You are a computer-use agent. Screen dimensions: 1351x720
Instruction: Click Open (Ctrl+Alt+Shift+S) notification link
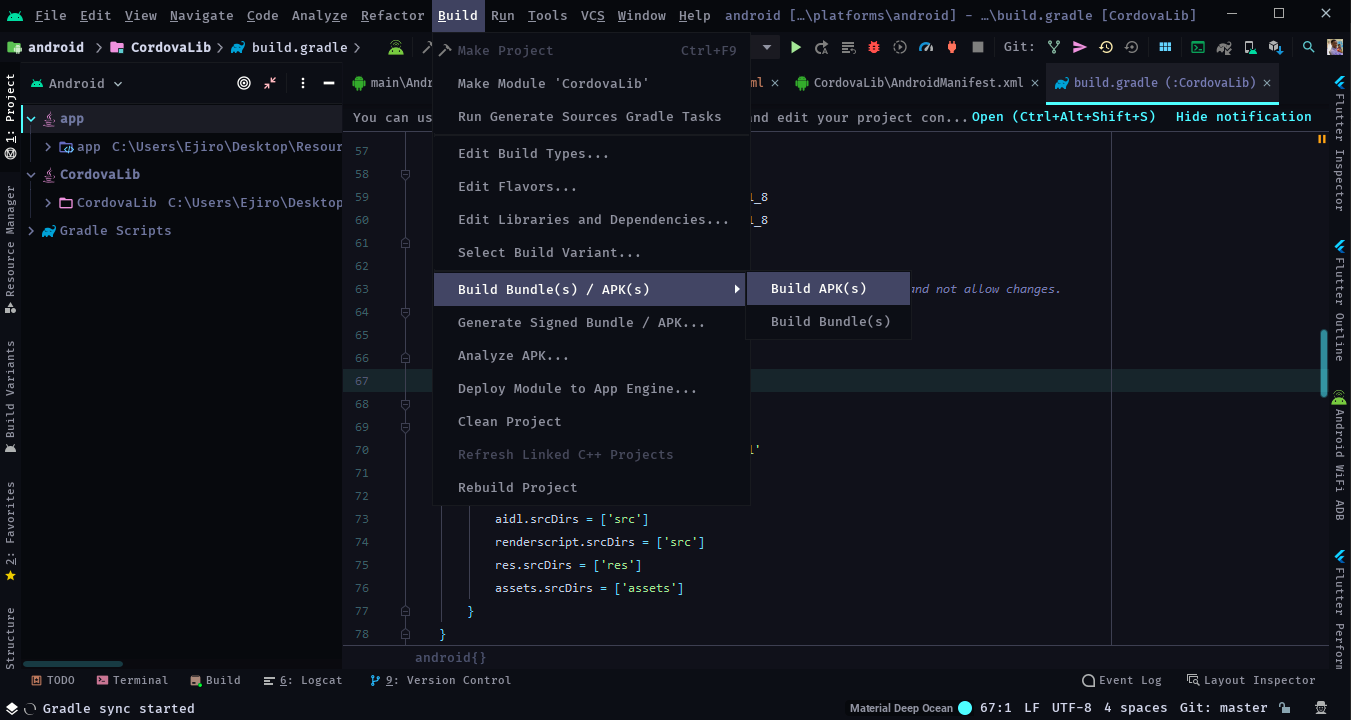coord(1064,117)
